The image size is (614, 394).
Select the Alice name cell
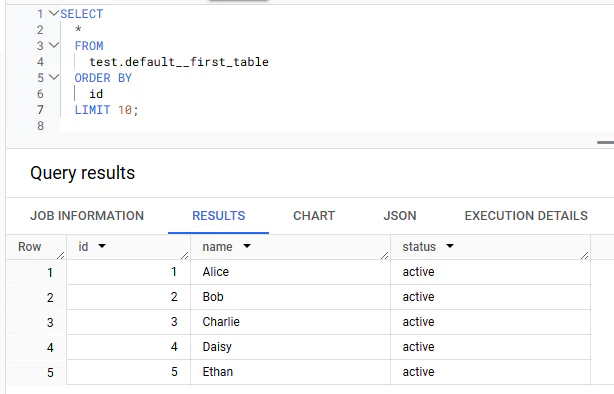point(291,272)
